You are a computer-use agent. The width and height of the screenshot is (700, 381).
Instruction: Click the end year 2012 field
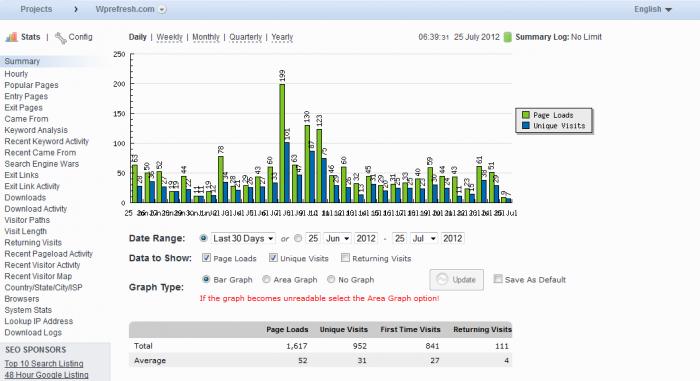tap(452, 239)
